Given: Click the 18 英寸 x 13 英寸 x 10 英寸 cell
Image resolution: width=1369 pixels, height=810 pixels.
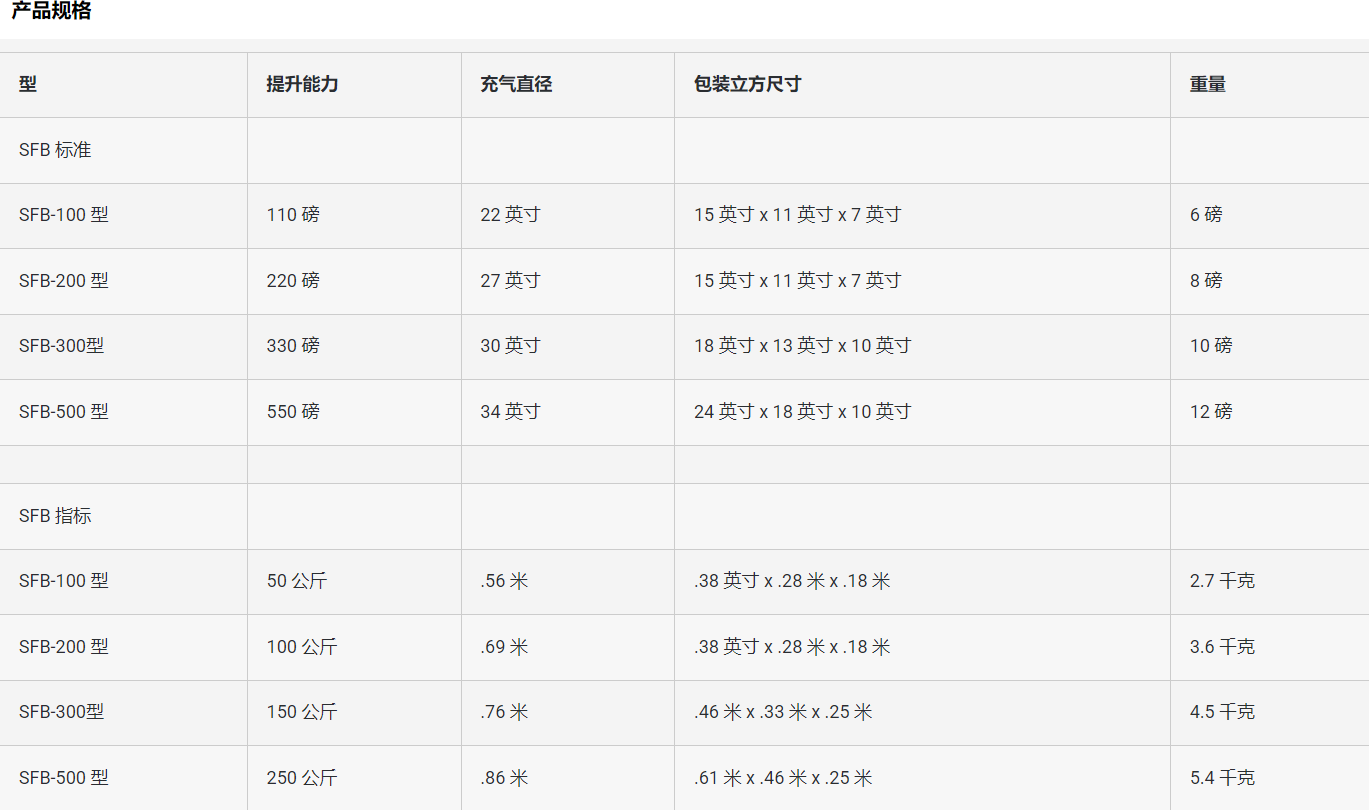Looking at the screenshot, I should pos(802,346).
